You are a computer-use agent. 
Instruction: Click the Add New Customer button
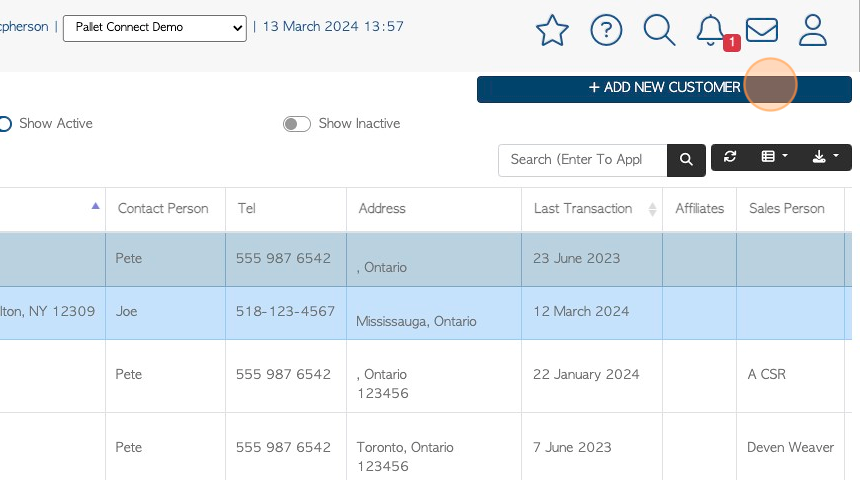[664, 89]
